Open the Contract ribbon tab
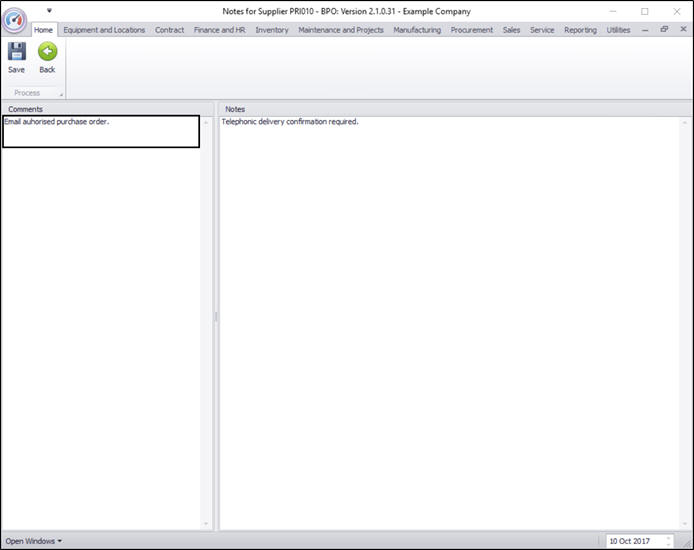694x550 pixels. 170,30
